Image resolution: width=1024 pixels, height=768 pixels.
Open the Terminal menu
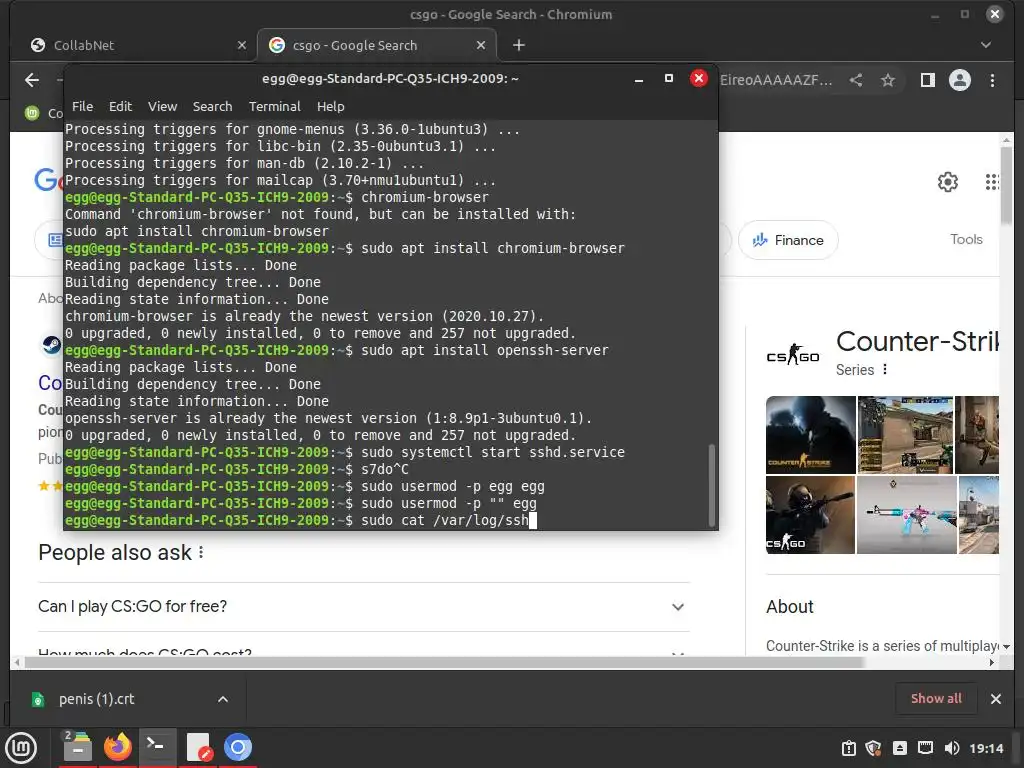pos(274,106)
